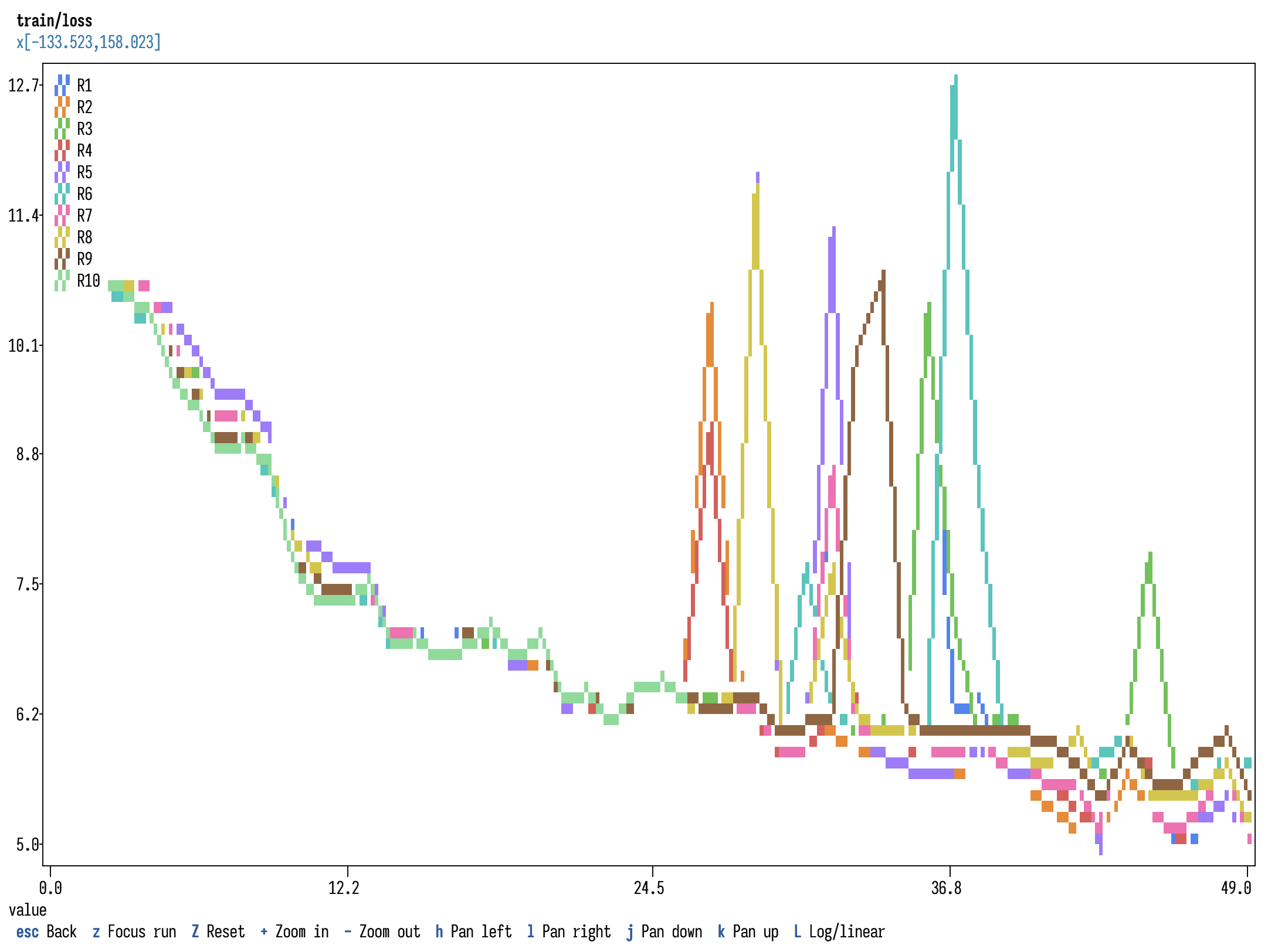Select the R9 legend label
Image resolution: width=1268 pixels, height=952 pixels.
[84, 259]
